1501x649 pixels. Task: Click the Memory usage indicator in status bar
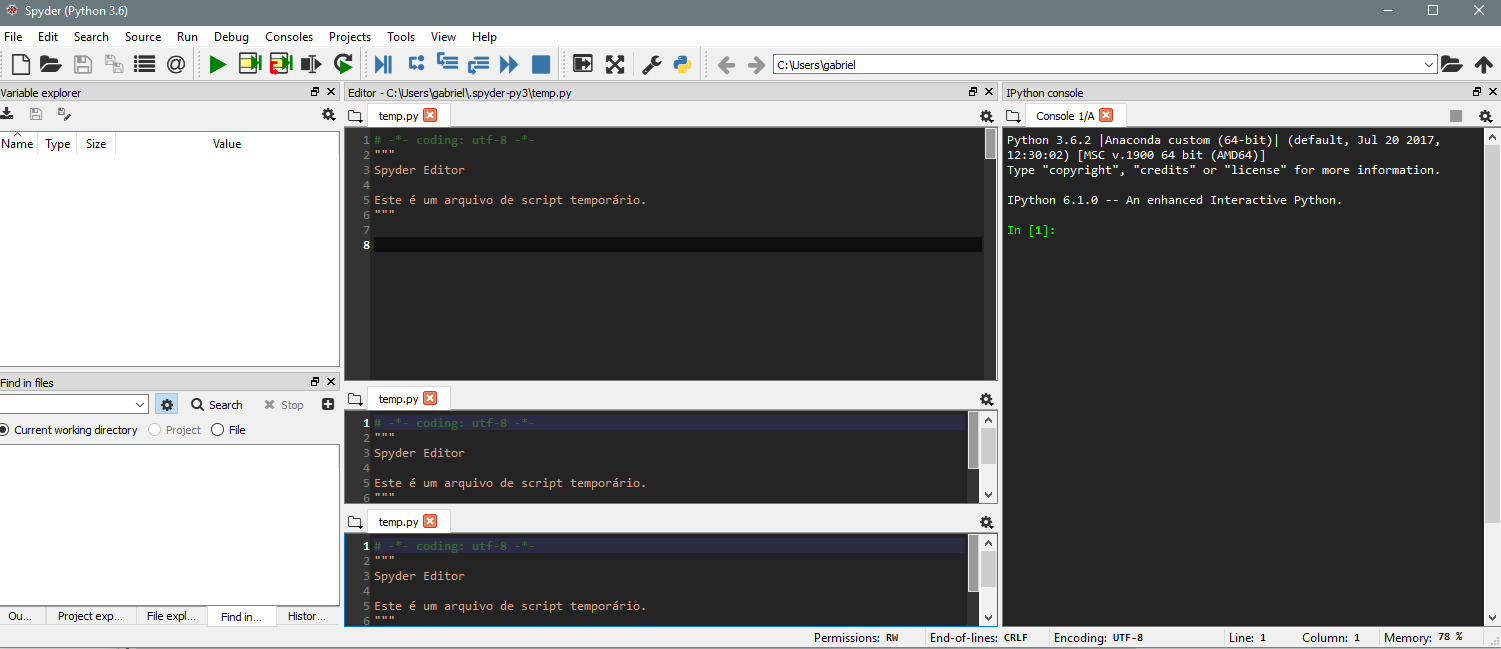(x=1424, y=637)
